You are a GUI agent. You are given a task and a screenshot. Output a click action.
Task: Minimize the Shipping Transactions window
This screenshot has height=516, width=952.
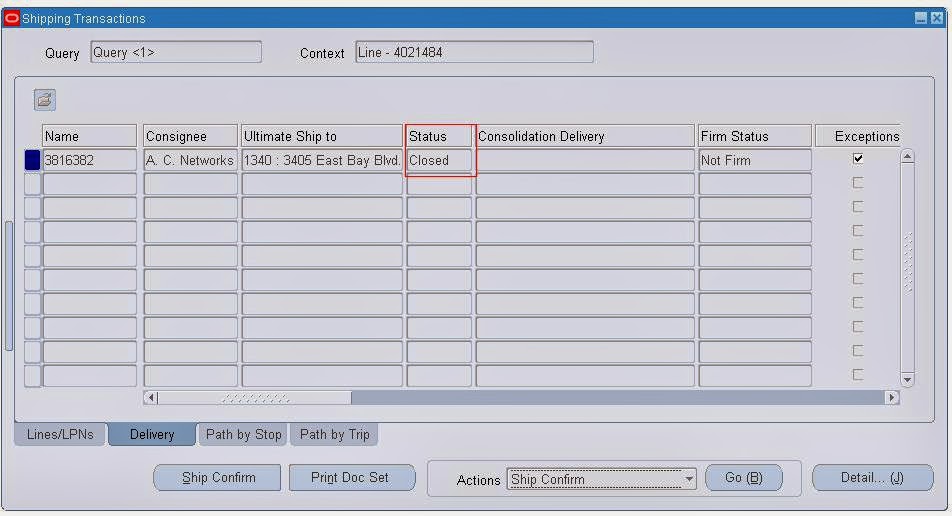920,18
